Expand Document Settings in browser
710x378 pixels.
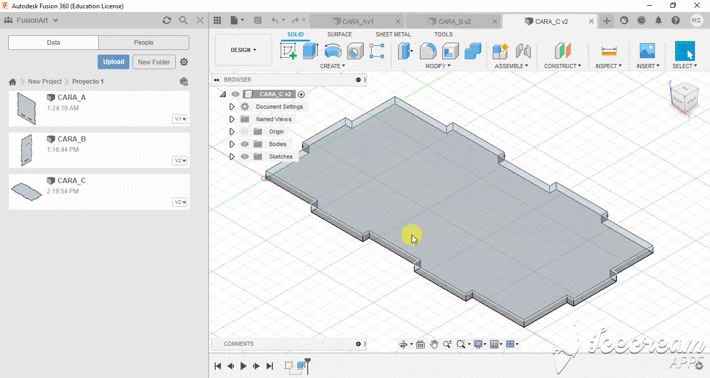232,107
